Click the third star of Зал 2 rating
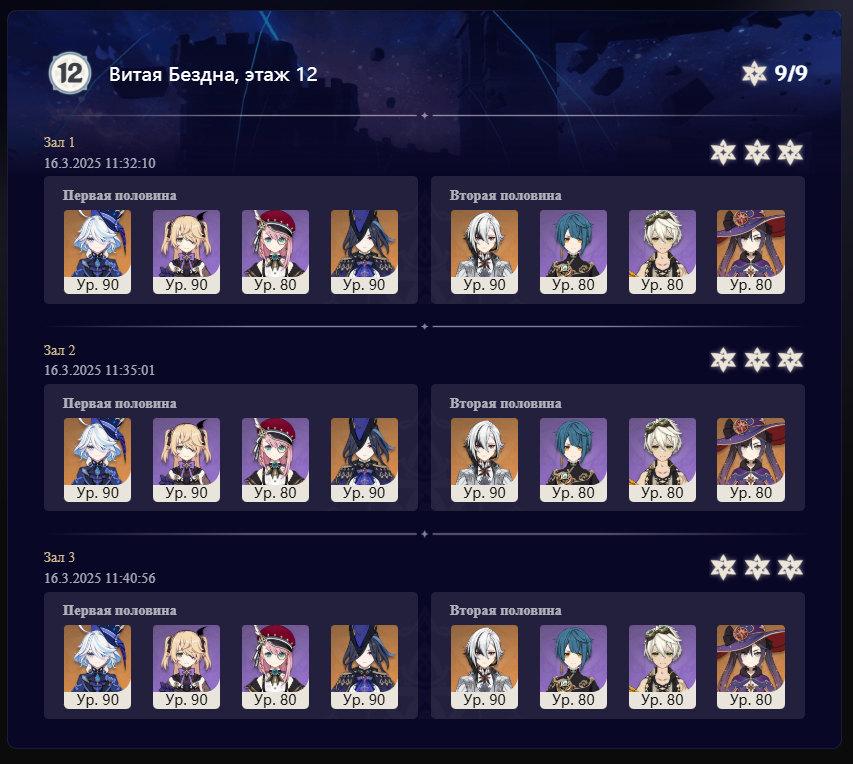The height and width of the screenshot is (764, 853). click(790, 360)
